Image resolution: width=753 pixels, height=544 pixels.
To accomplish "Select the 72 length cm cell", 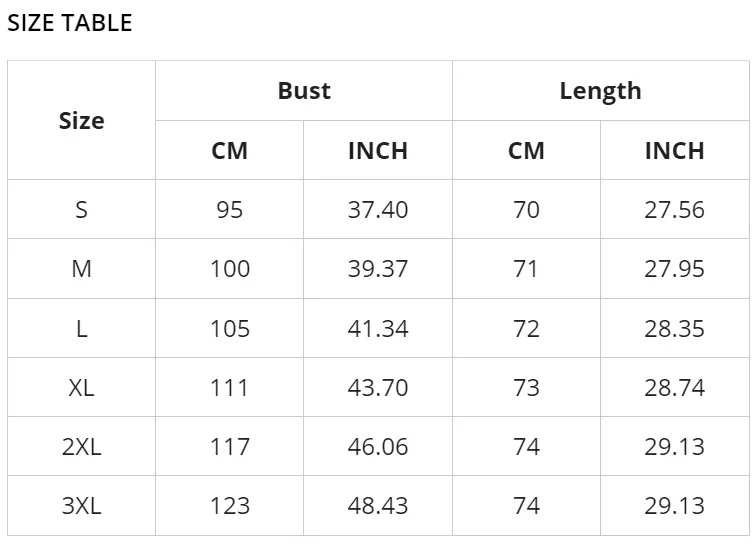I will point(526,328).
